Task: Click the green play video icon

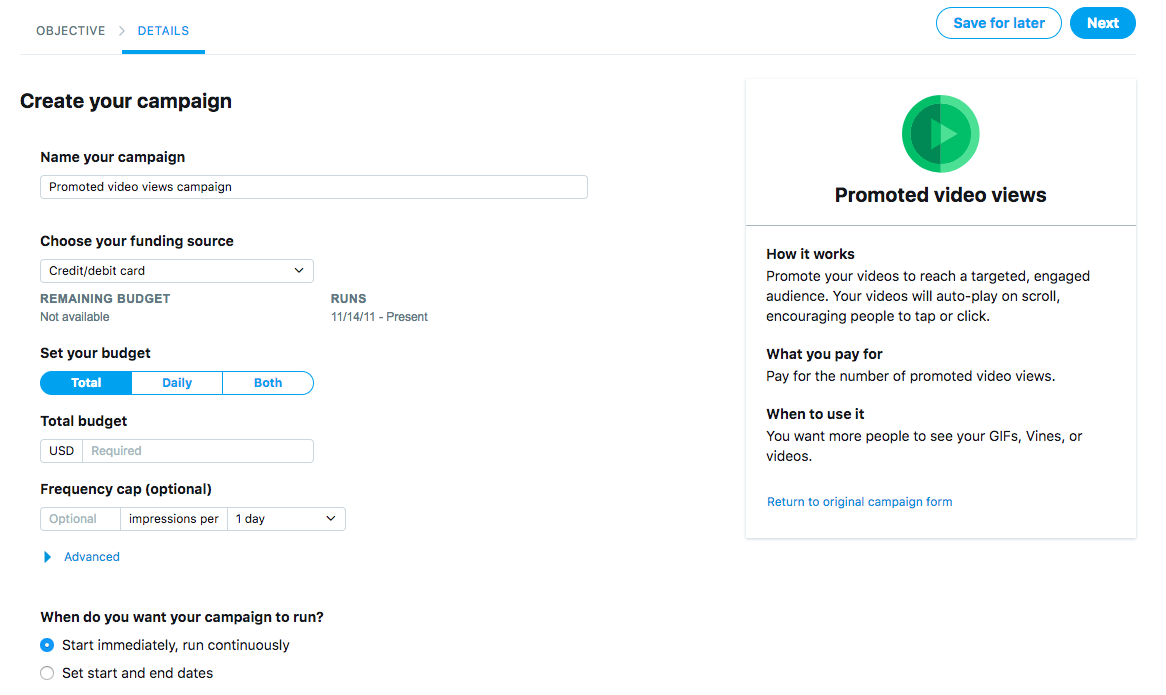Action: click(x=940, y=134)
